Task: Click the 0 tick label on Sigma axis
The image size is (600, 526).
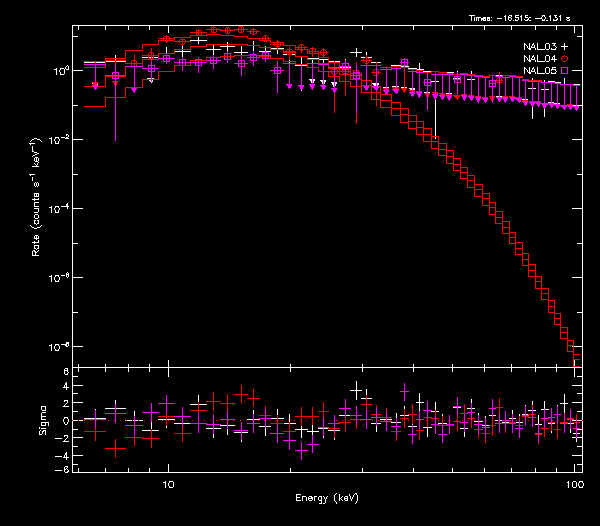Action: pyautogui.click(x=66, y=421)
